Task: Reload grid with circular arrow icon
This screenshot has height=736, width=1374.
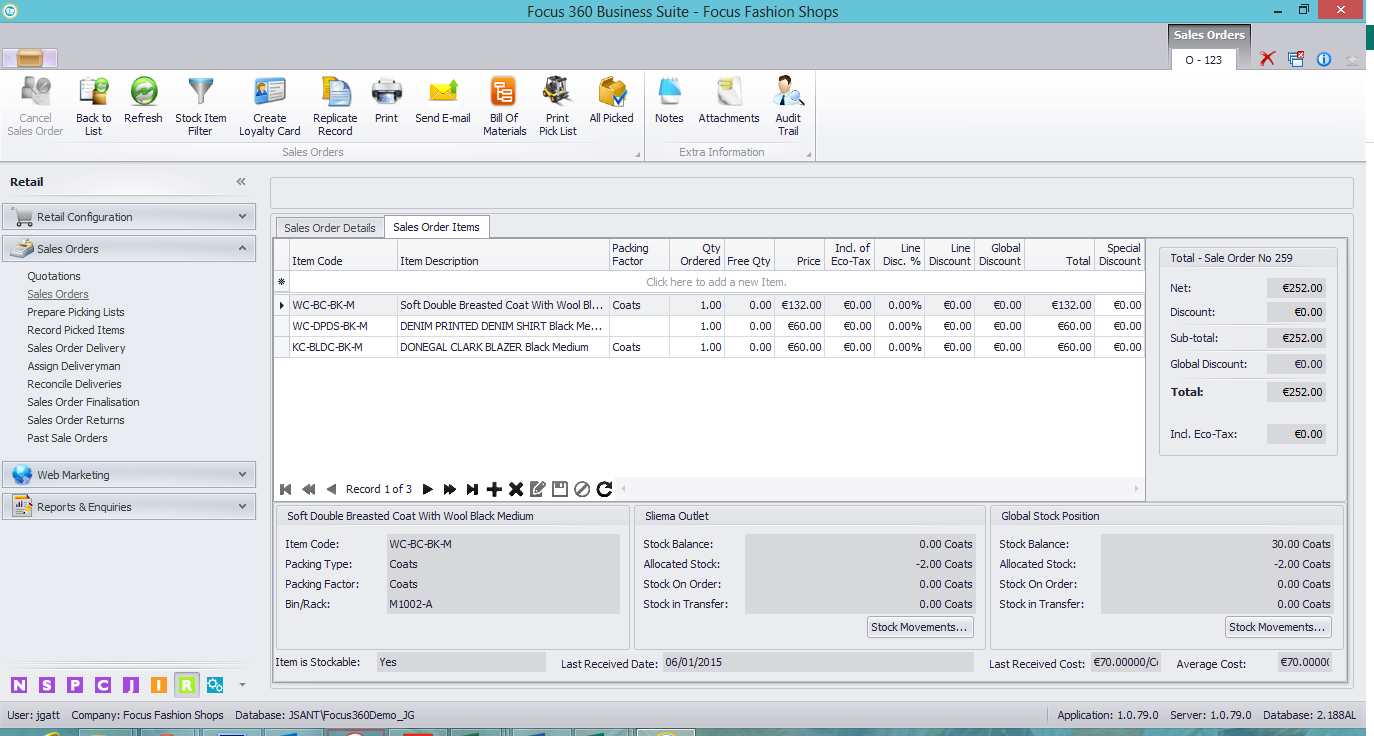Action: tap(604, 489)
